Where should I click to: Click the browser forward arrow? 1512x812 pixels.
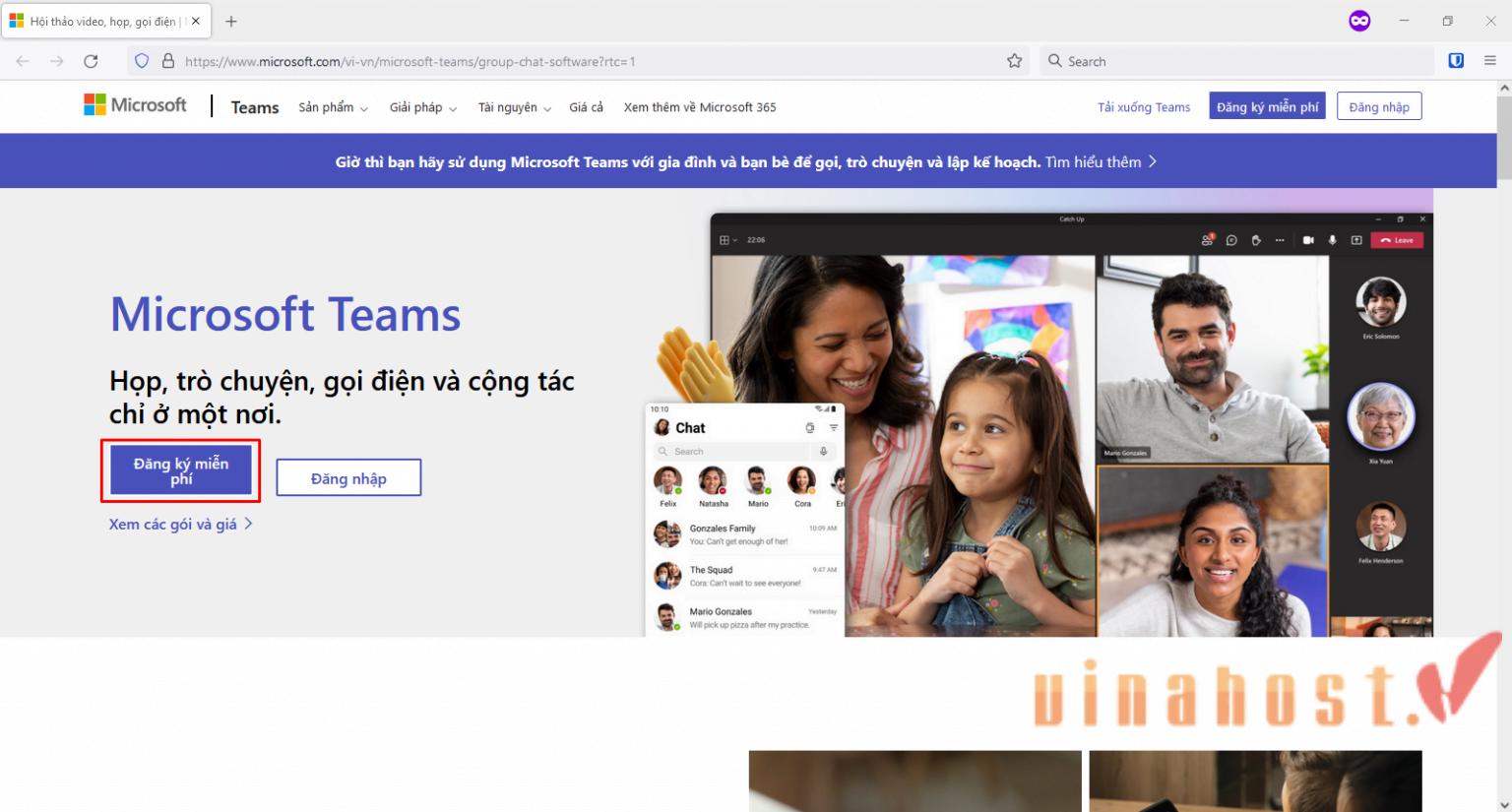57,61
